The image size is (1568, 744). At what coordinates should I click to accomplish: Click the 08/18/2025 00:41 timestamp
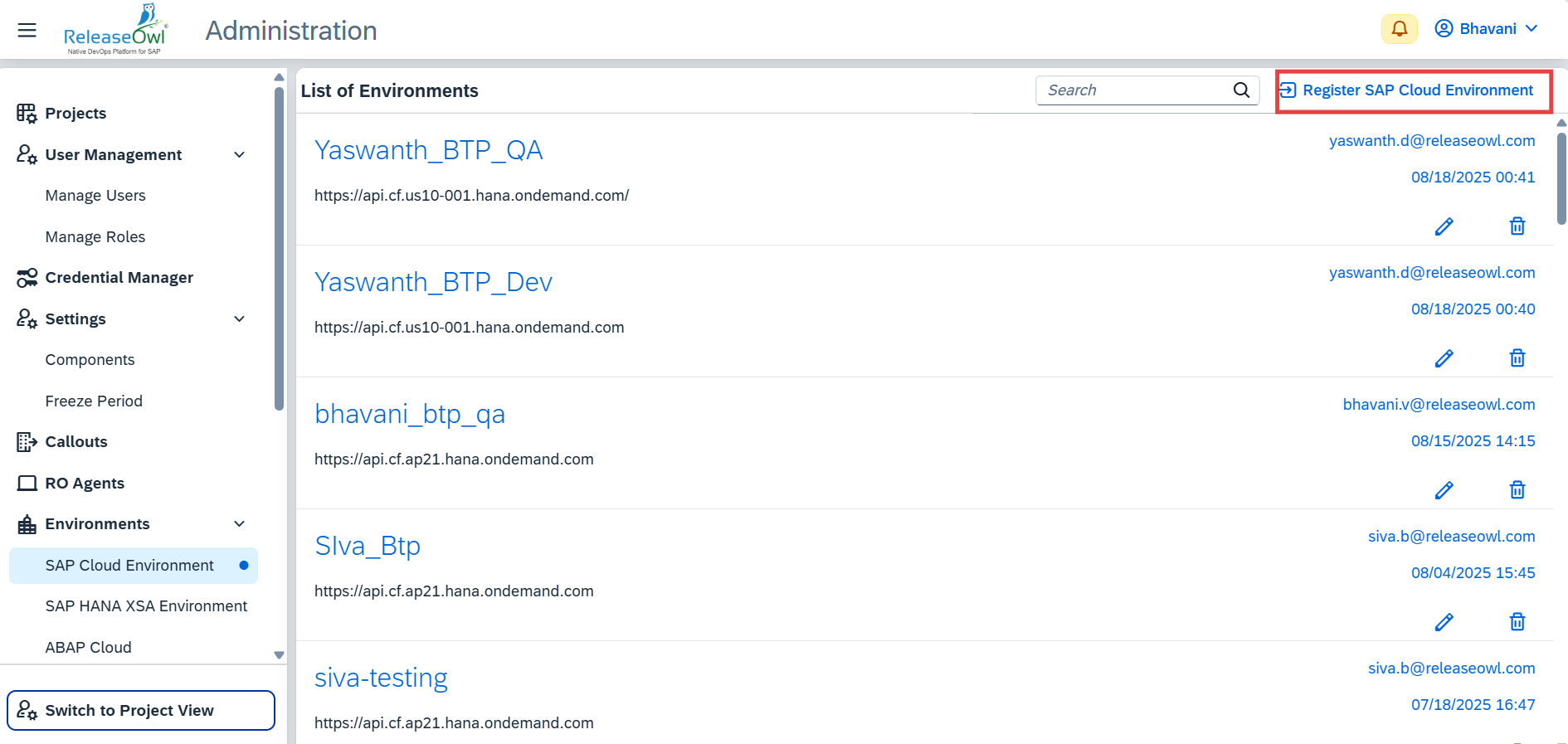tap(1473, 177)
